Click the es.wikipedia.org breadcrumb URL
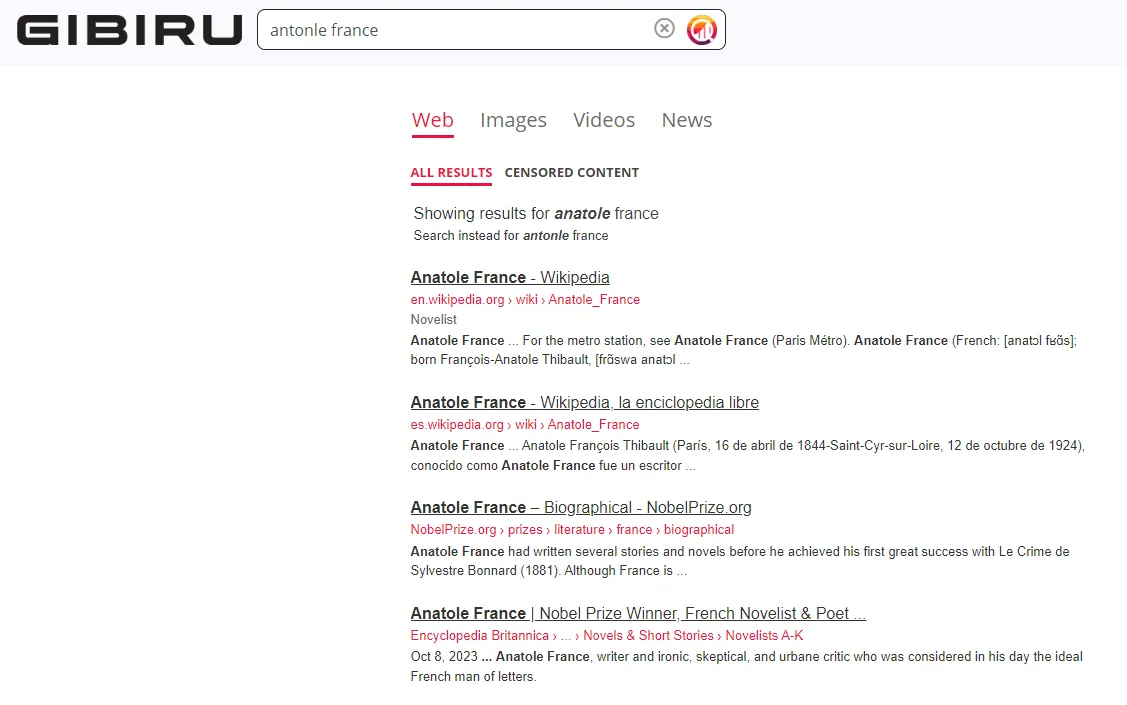The width and height of the screenshot is (1127, 705). pyautogui.click(x=525, y=425)
